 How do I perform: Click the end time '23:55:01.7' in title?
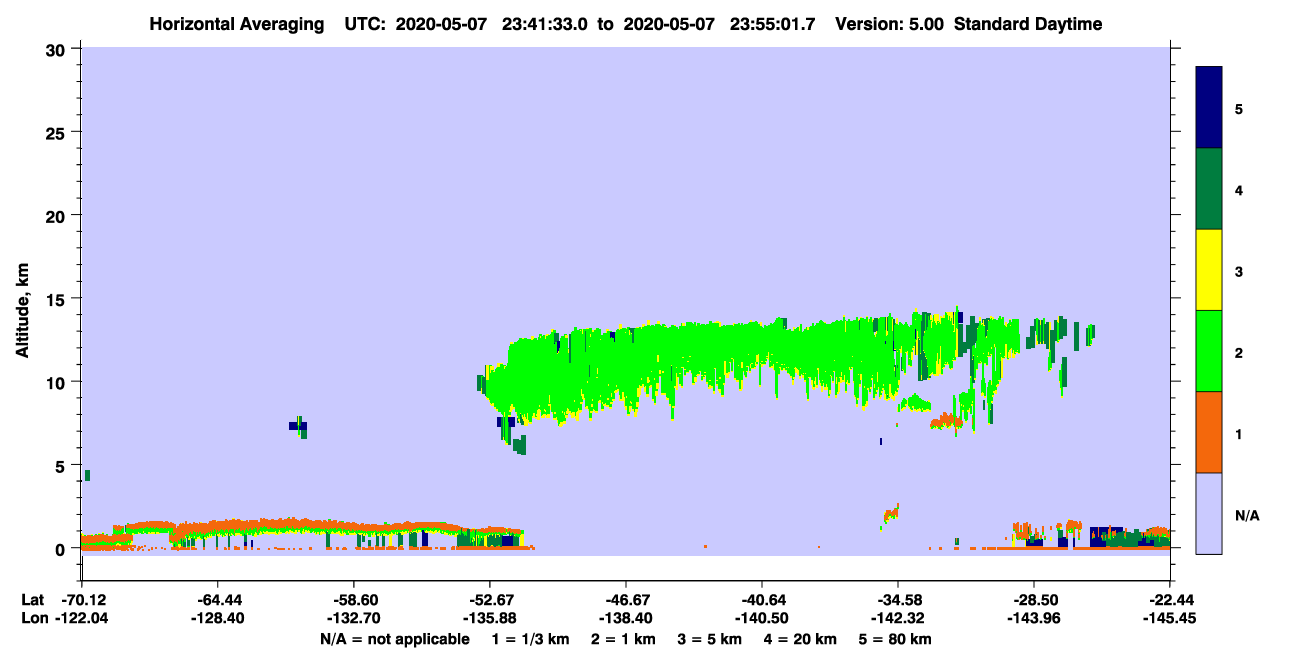click(x=773, y=24)
